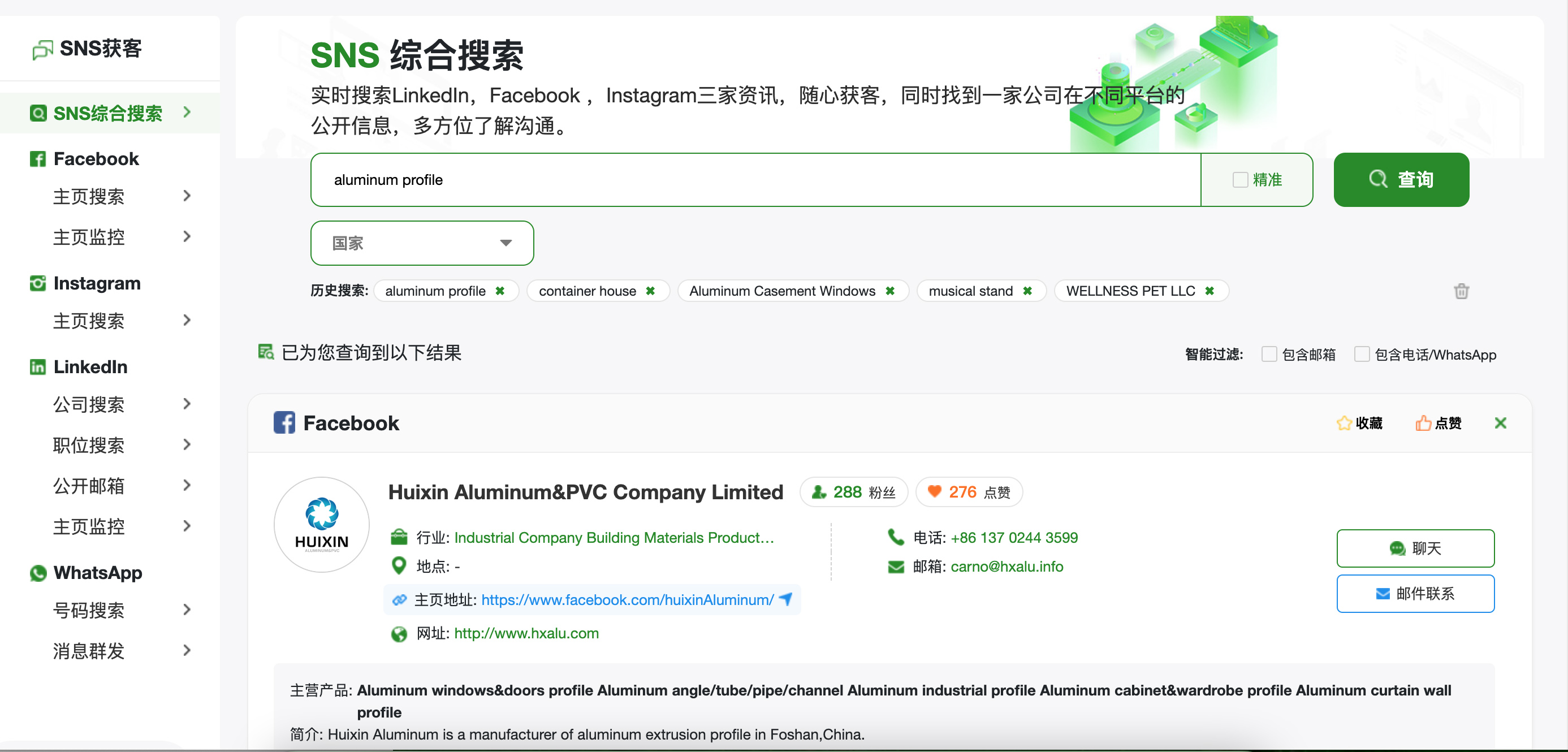1568x752 pixels.
Task: Click the thumbs-up icon to like result
Action: point(1423,423)
